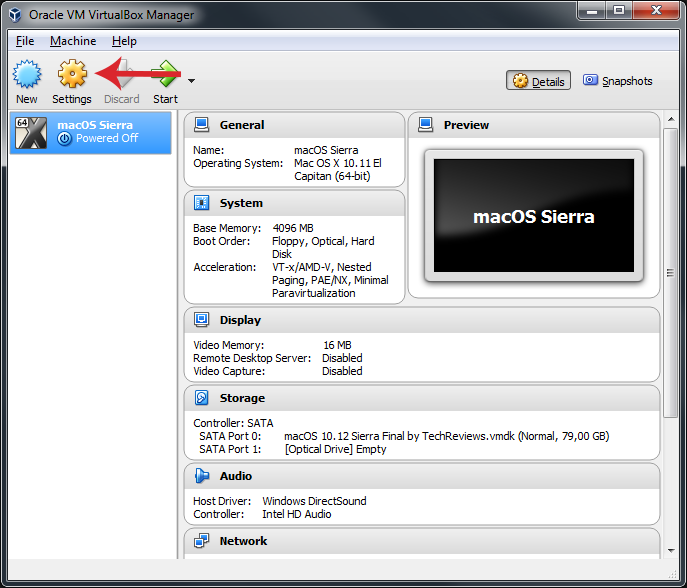Click the SATA Port 0 vmdk disk entry
Screen dimensions: 687x588
coord(446,436)
